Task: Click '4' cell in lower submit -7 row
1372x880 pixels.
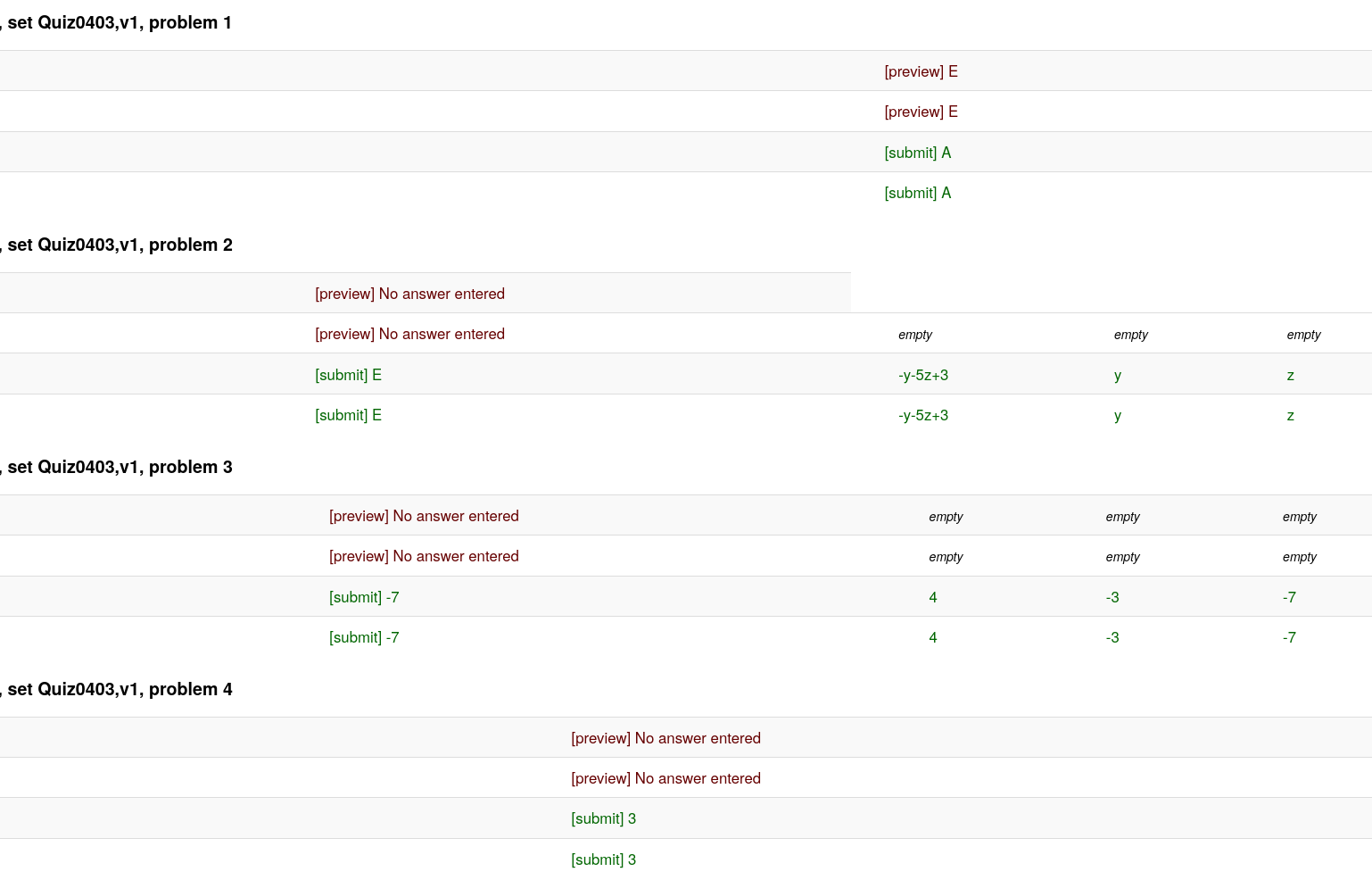Action: click(x=933, y=637)
